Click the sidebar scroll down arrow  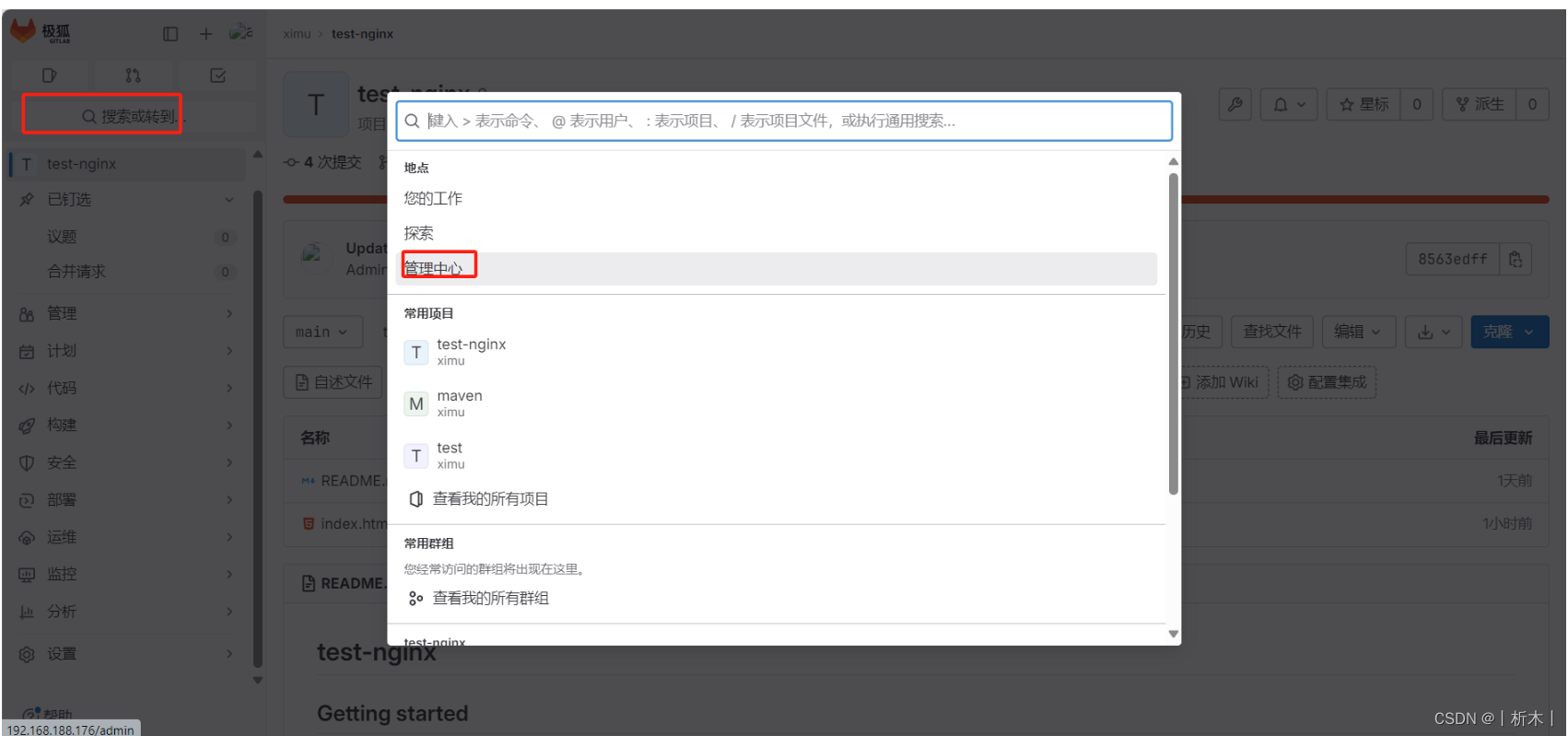(x=258, y=681)
